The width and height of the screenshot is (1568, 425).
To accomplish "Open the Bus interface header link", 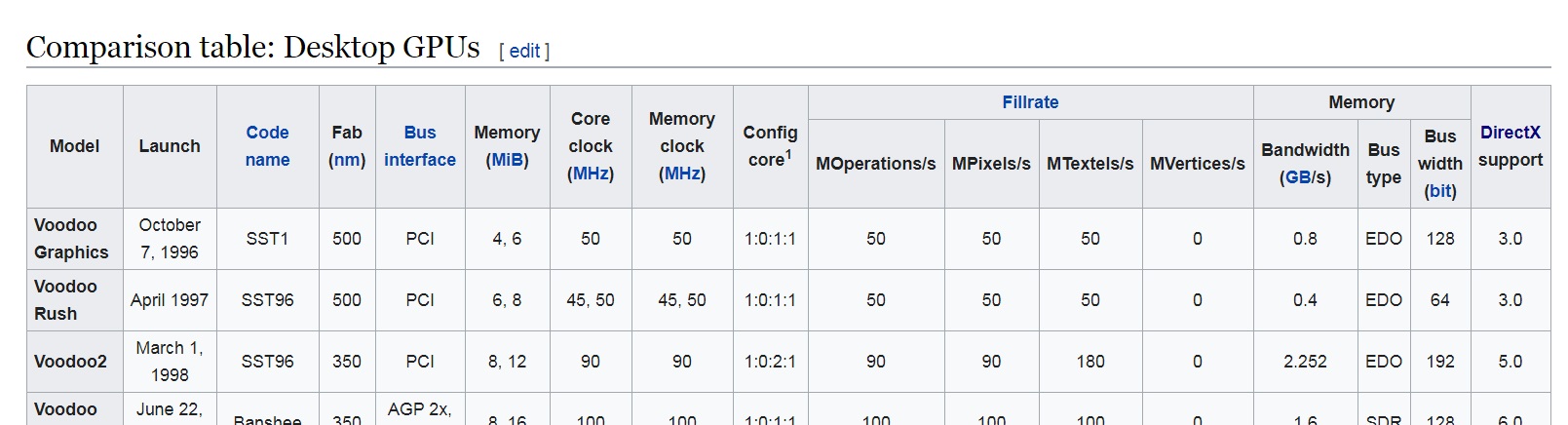I will click(420, 146).
